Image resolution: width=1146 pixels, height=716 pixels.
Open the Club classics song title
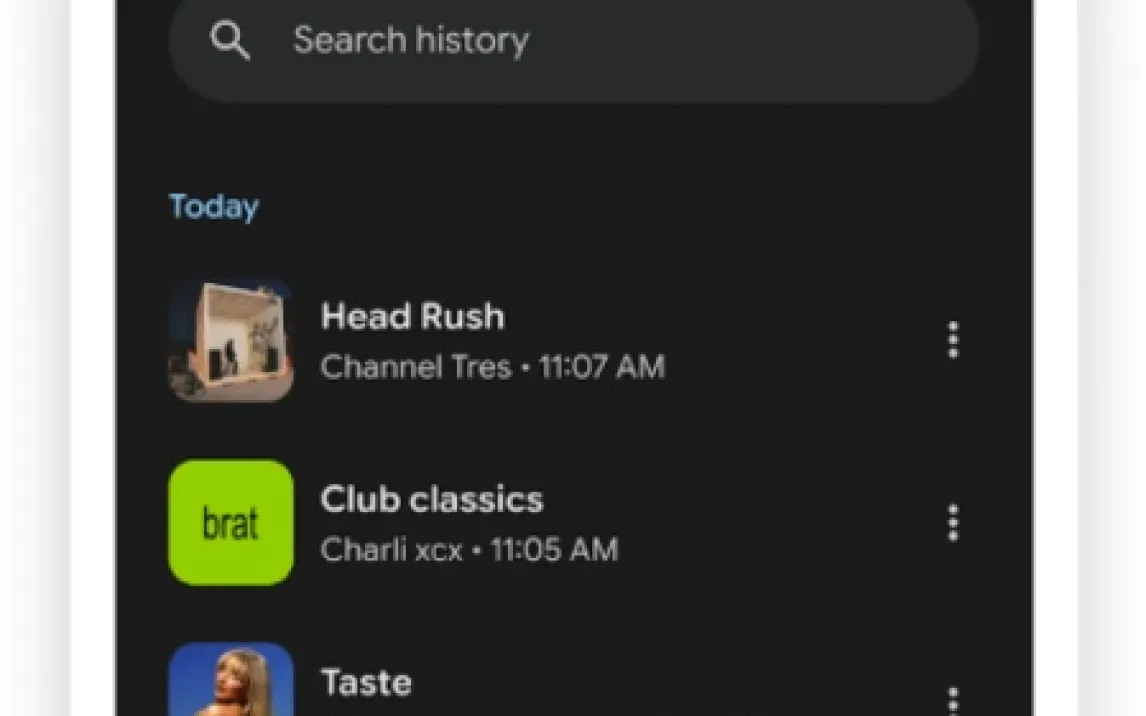coord(432,500)
